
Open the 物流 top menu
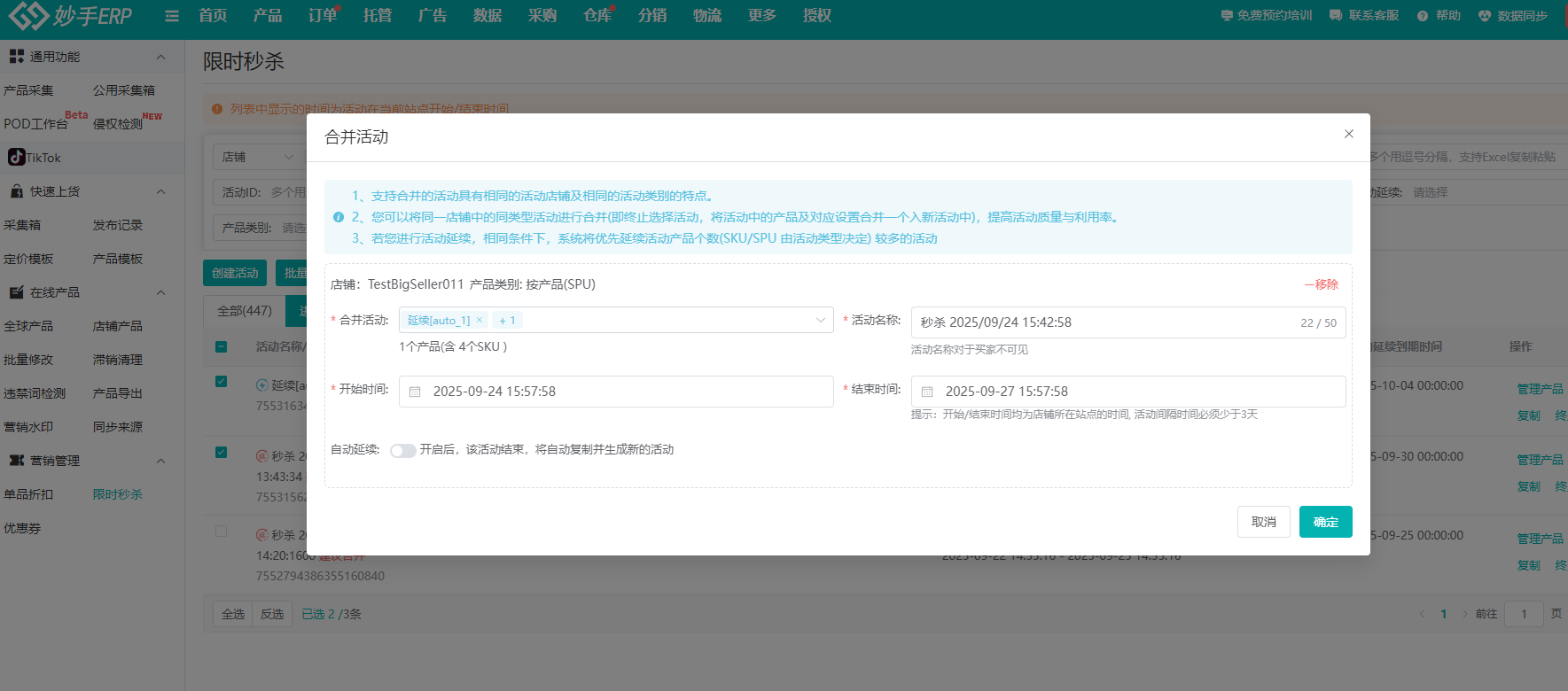707,16
